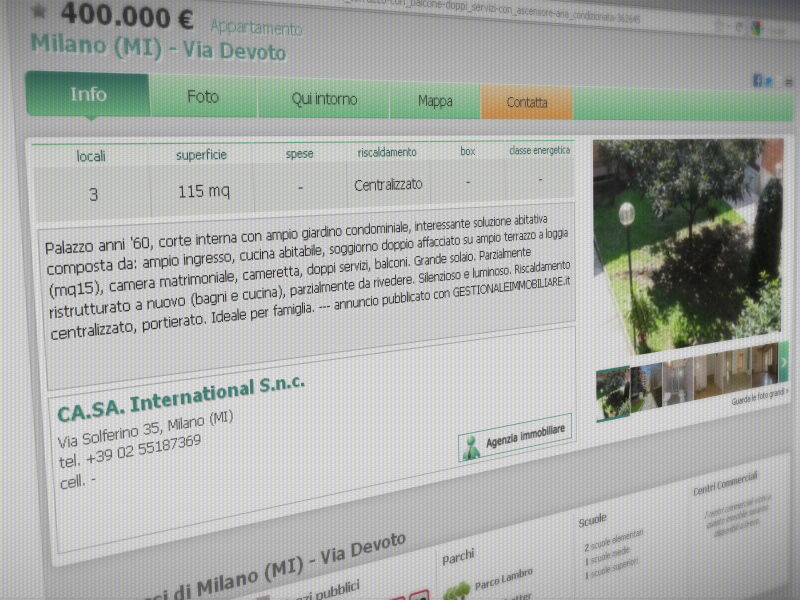Share listing via Facebook icon
Viewport: 800px width, 600px height.
coord(758,80)
